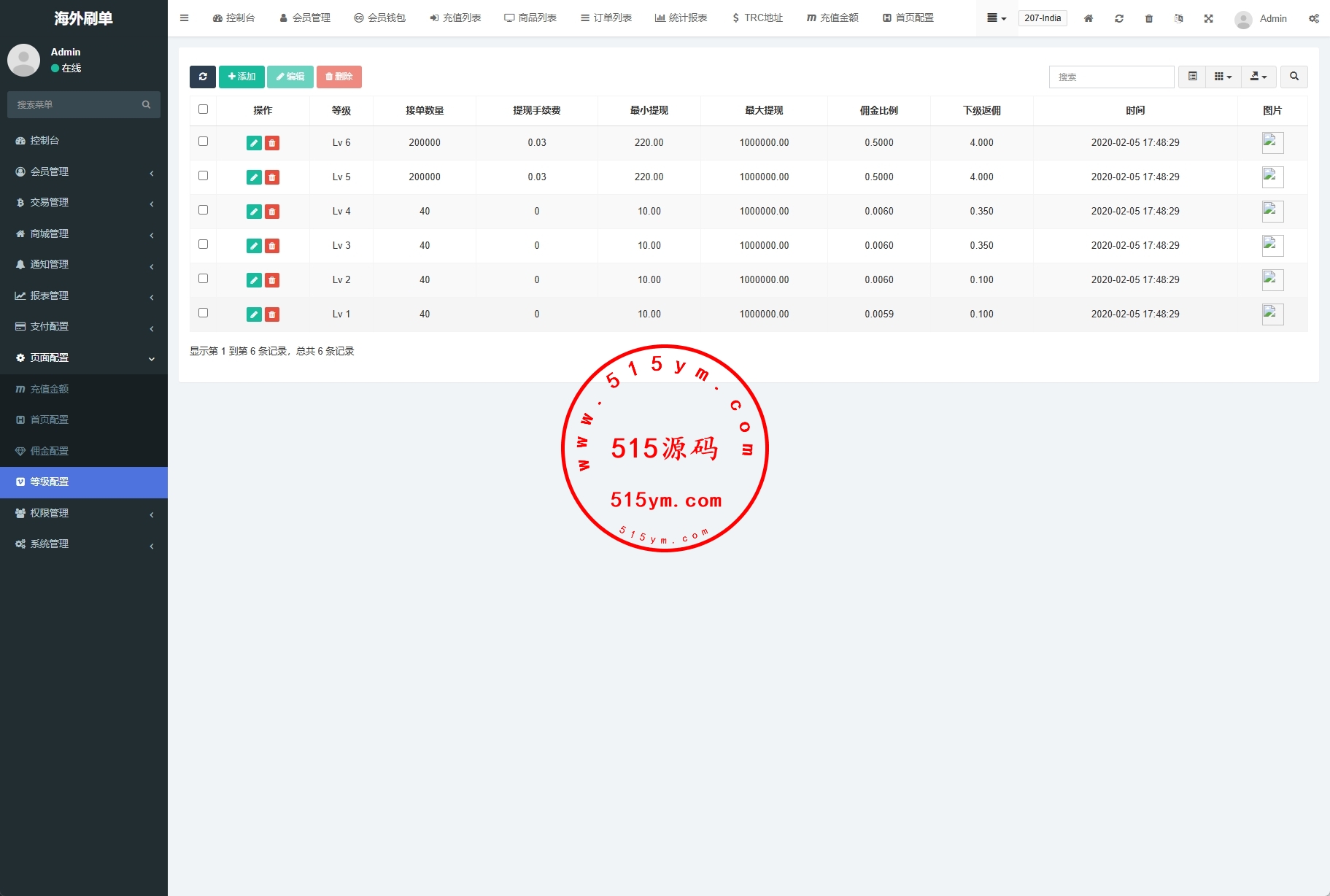Open 订单列表 in the top navigation
The image size is (1330, 896).
(x=606, y=18)
